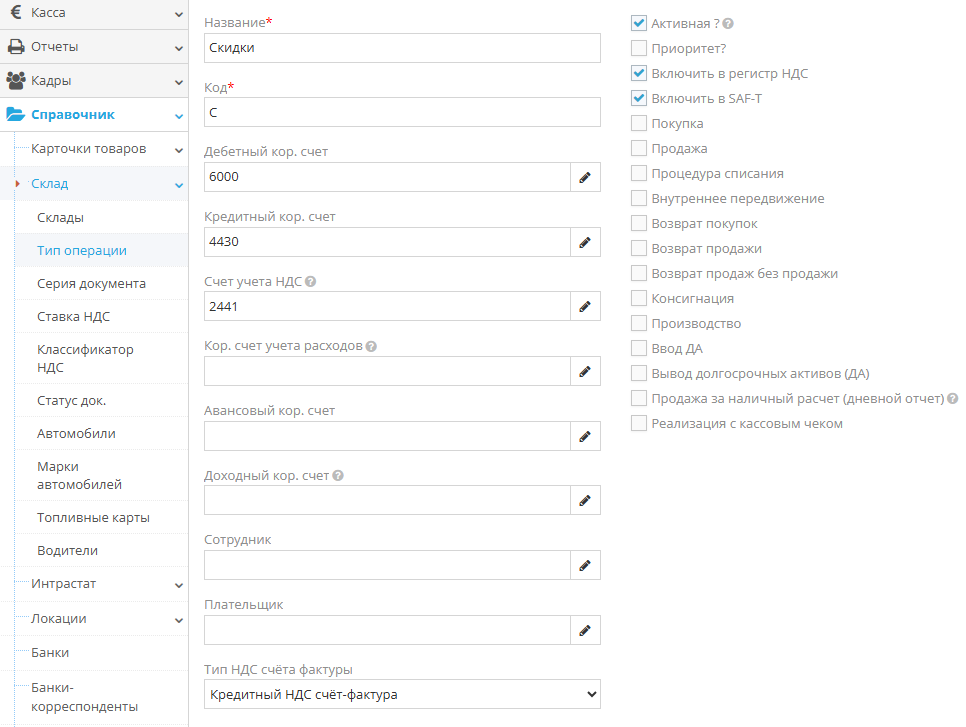The width and height of the screenshot is (966, 727).
Task: Click edit pencil for Сотрудник field
Action: [585, 565]
